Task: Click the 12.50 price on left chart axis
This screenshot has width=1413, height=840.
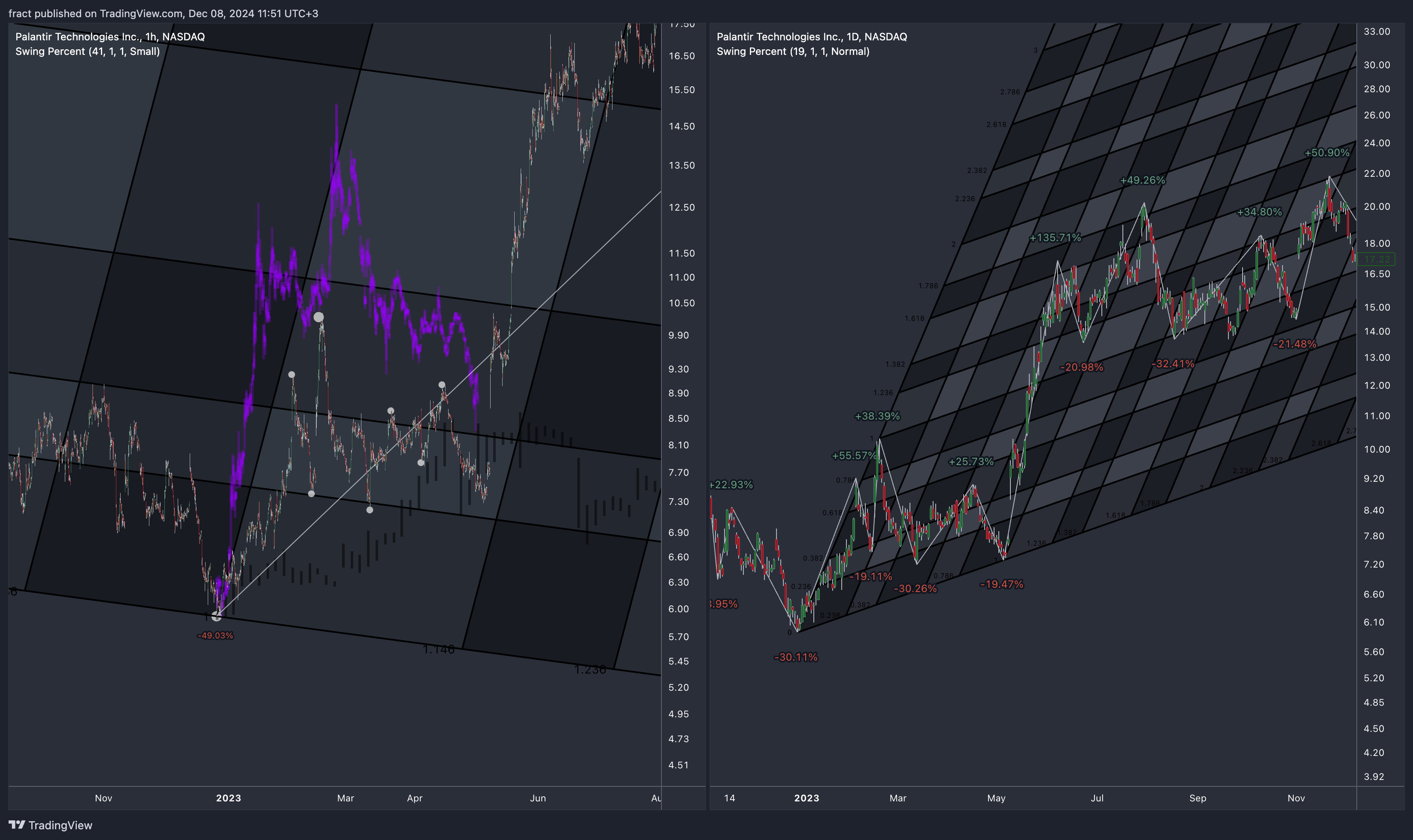Action: click(681, 208)
